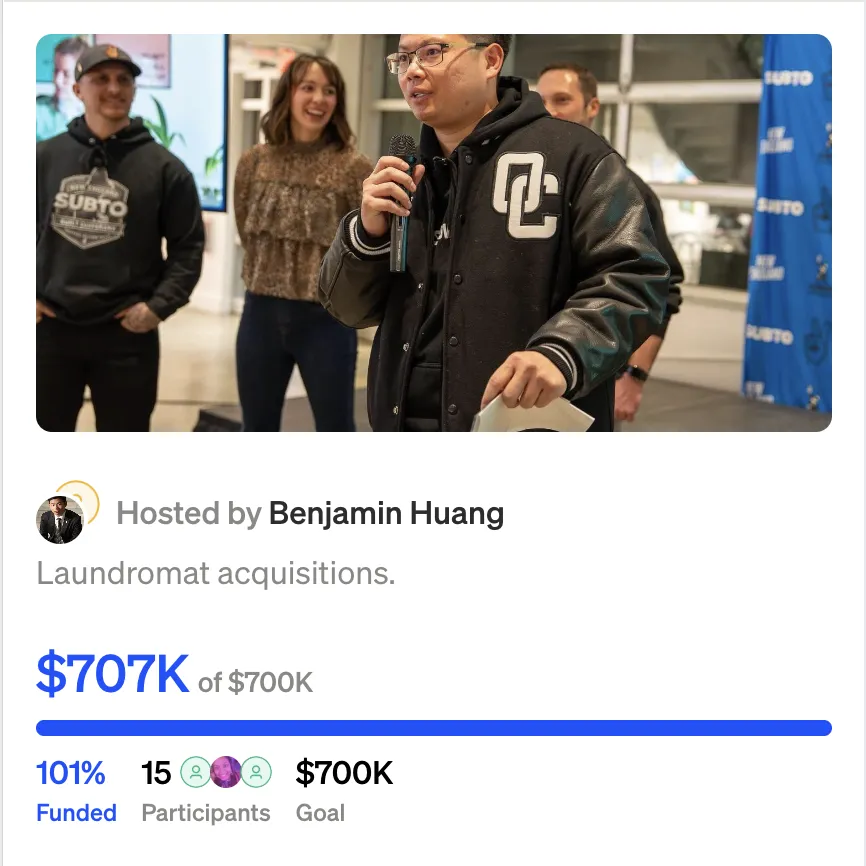Select the Participants label
The image size is (866, 866).
click(206, 814)
